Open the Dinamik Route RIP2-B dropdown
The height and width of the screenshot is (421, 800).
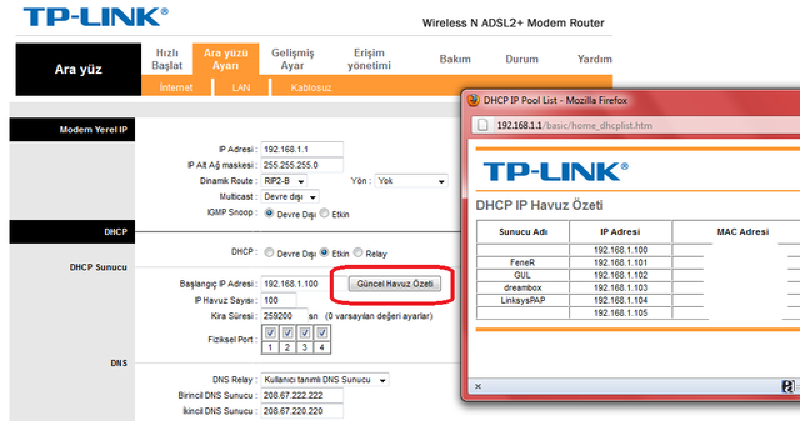click(284, 181)
